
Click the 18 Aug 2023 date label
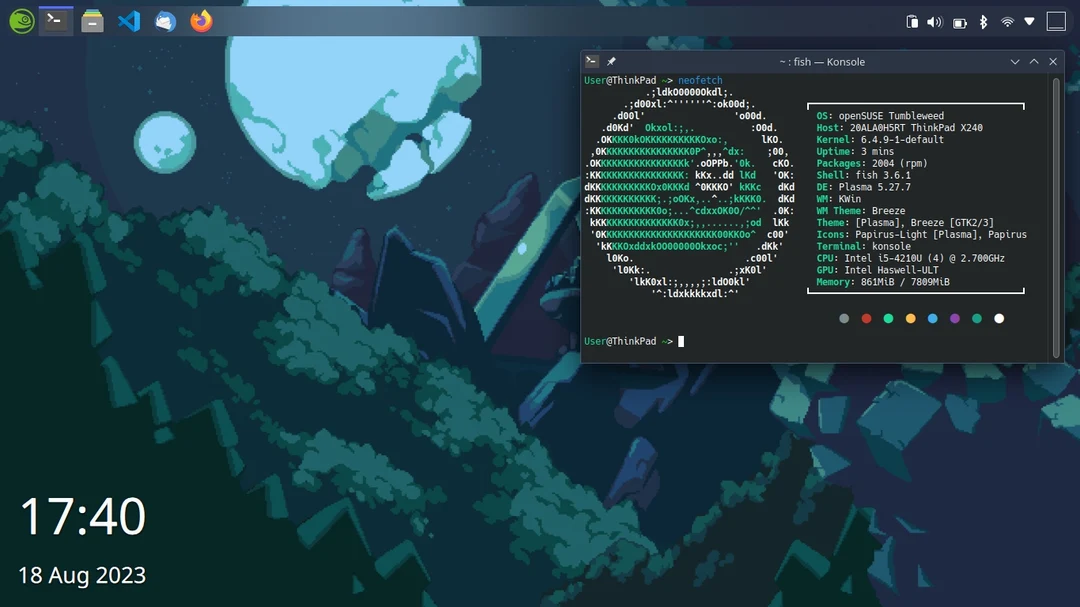pos(83,575)
